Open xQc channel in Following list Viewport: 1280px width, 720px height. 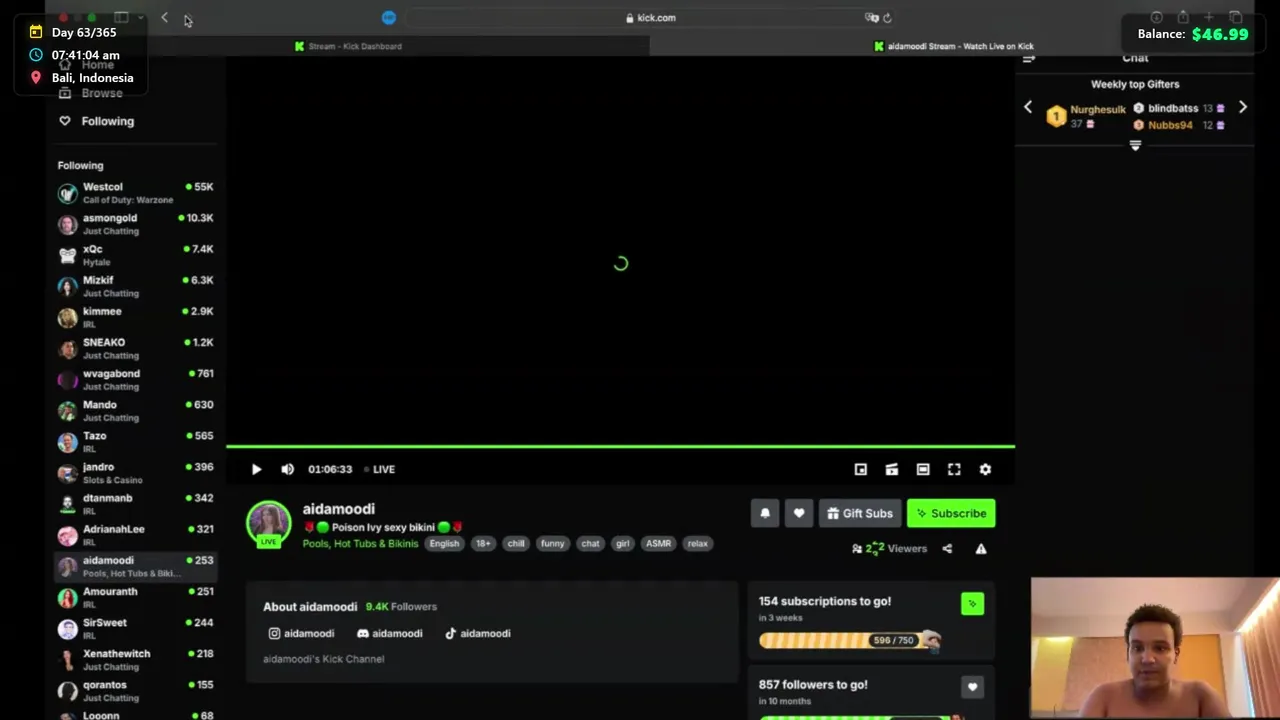pos(135,255)
